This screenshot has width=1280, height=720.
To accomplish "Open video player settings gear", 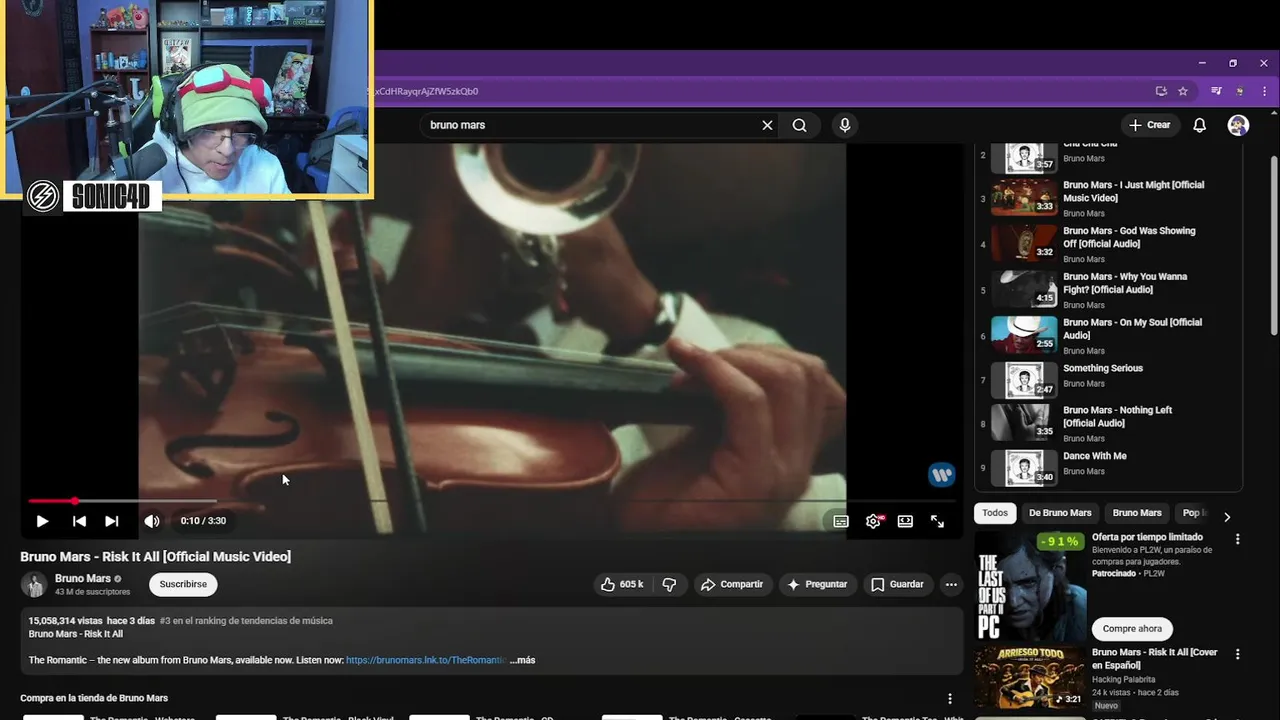I will pos(874,521).
